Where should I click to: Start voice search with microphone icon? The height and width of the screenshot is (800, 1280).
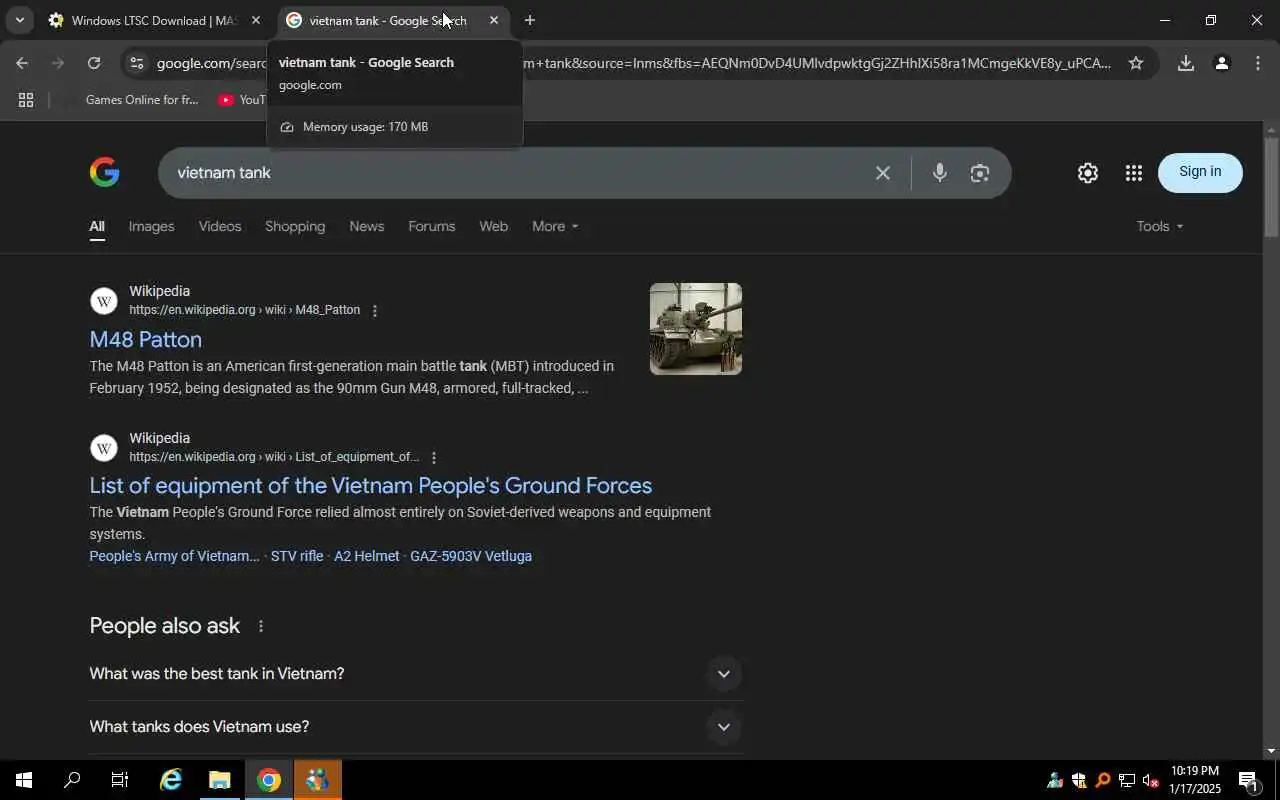pos(939,173)
